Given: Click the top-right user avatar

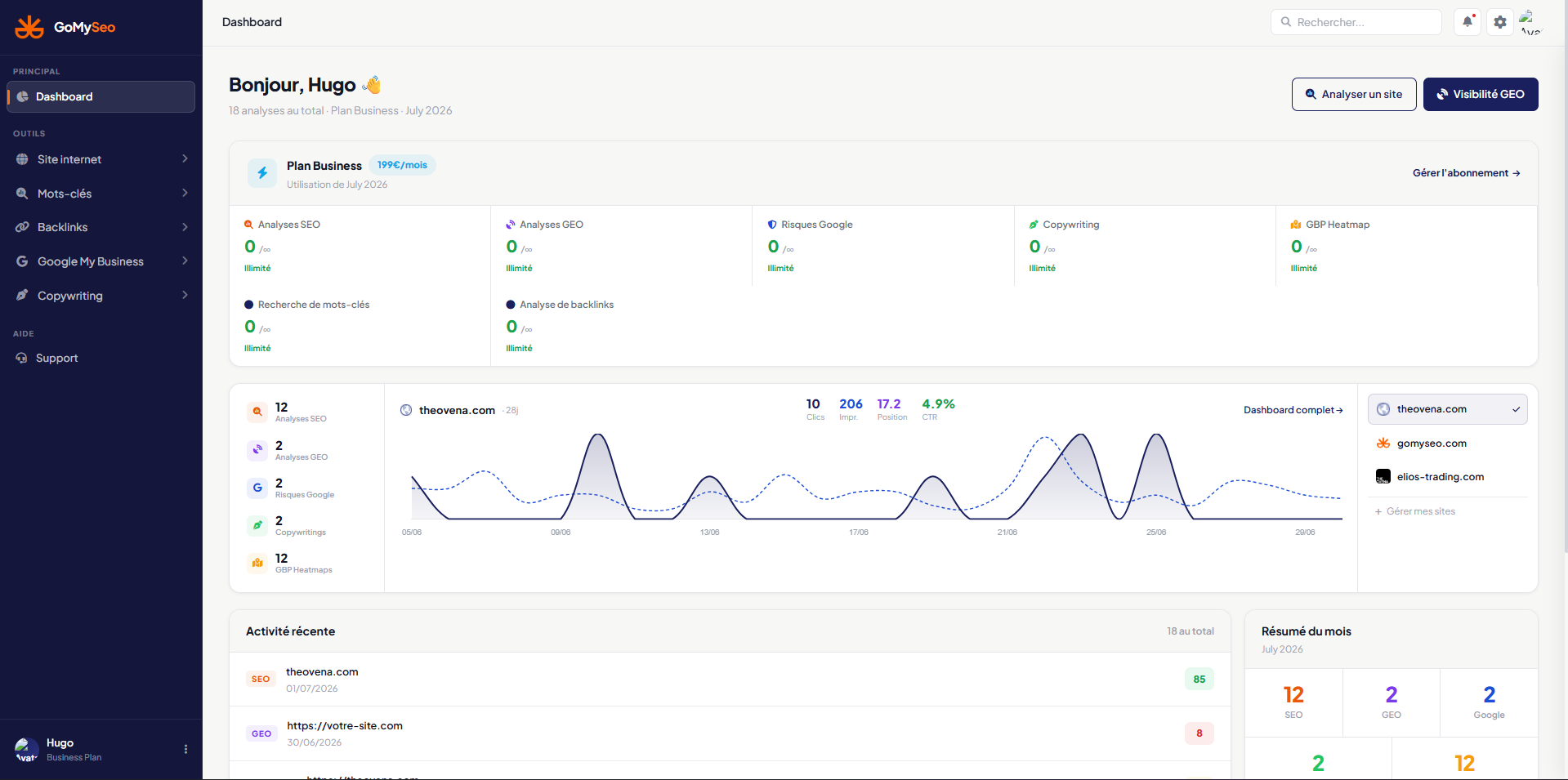Looking at the screenshot, I should click(1530, 22).
